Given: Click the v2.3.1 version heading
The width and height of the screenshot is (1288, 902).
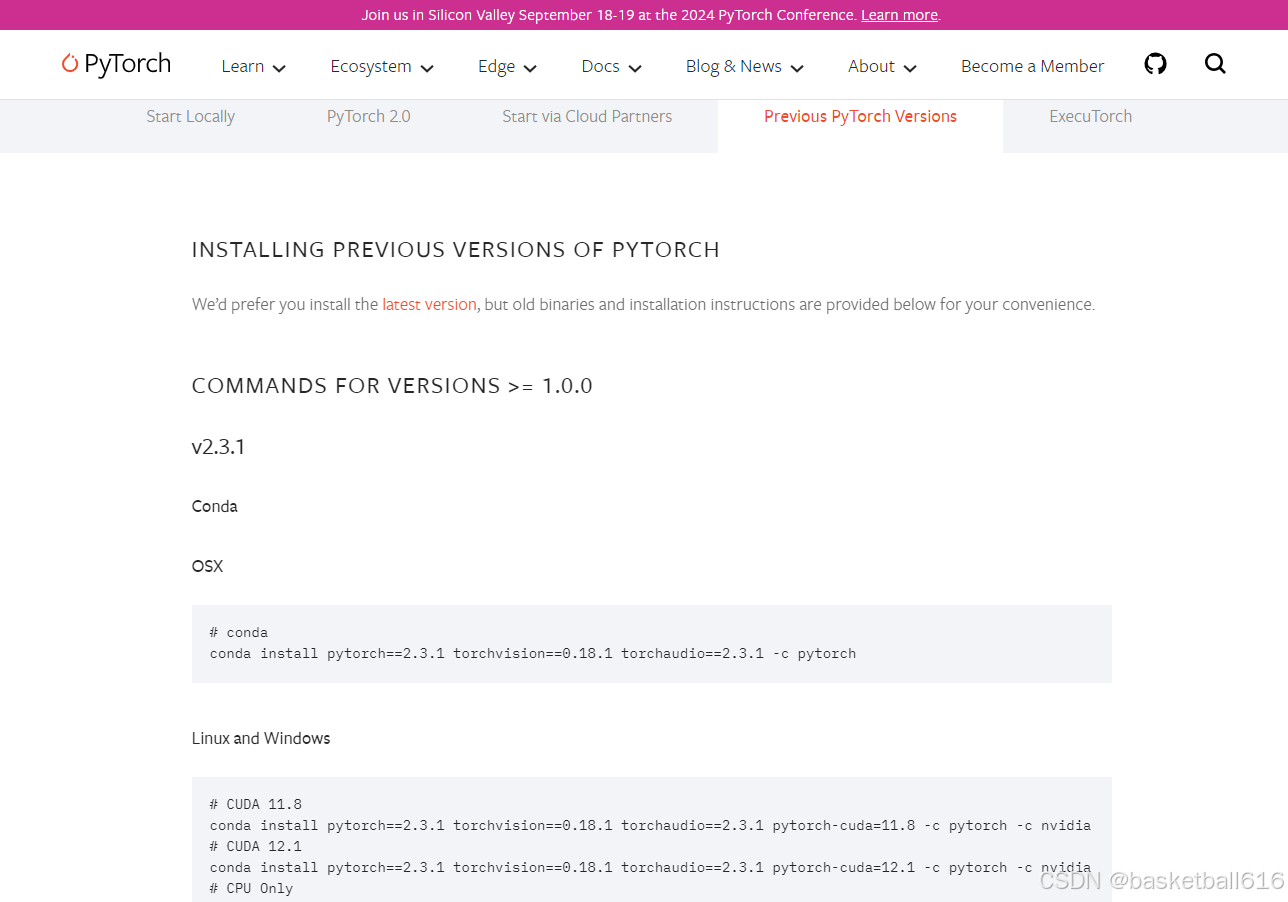Looking at the screenshot, I should tap(218, 446).
